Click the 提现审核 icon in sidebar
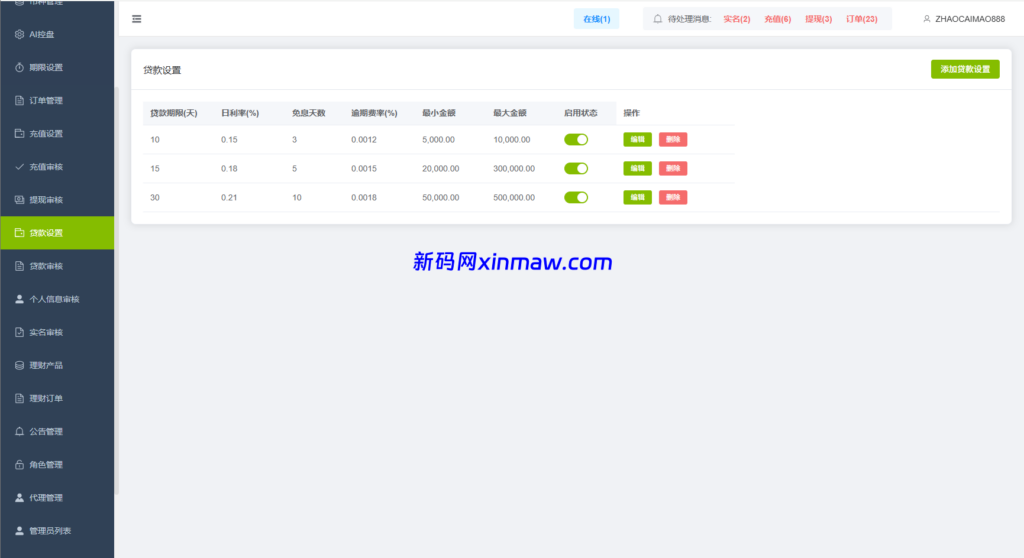The height and width of the screenshot is (558, 1024). click(19, 200)
